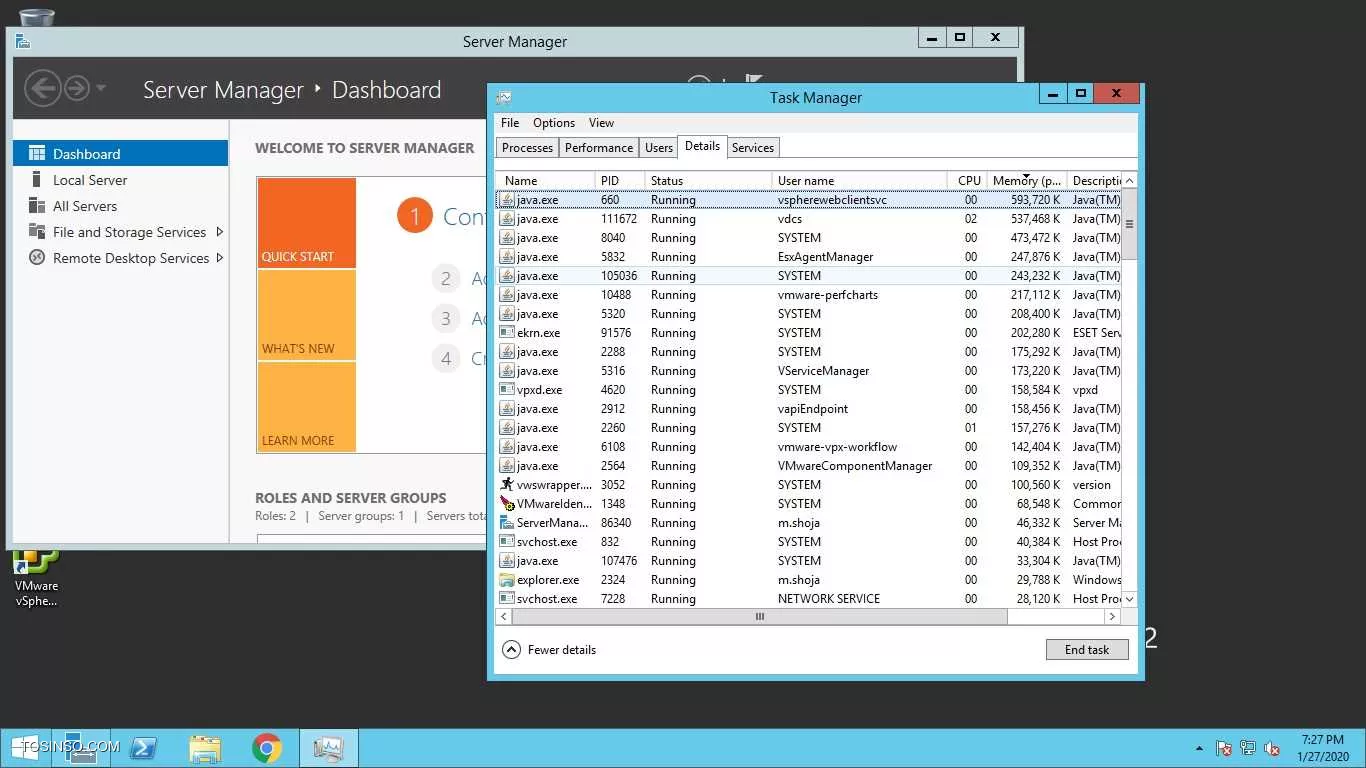This screenshot has width=1366, height=768.
Task: Select explorer.exe process icon
Action: click(507, 580)
